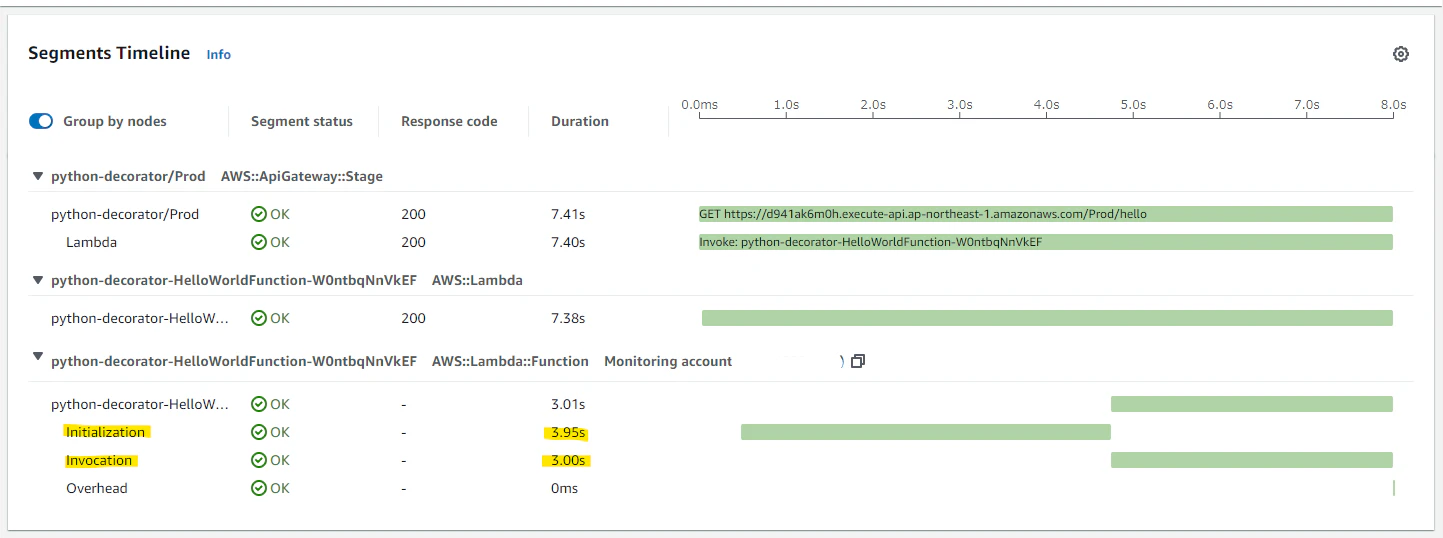Viewport: 1443px width, 538px height.
Task: Toggle the Group by nodes switch
Action: click(41, 121)
